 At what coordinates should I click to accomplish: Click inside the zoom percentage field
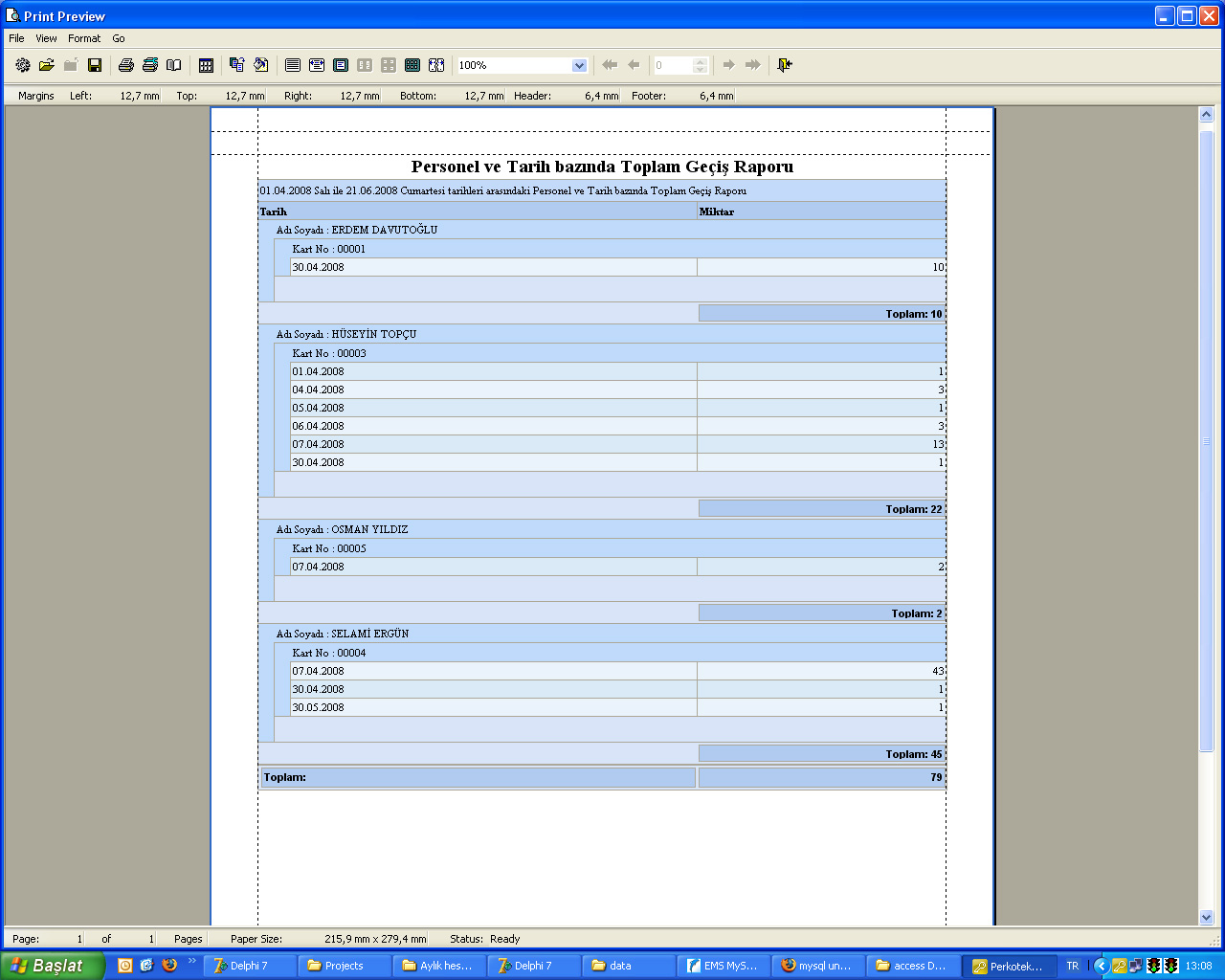coord(512,65)
